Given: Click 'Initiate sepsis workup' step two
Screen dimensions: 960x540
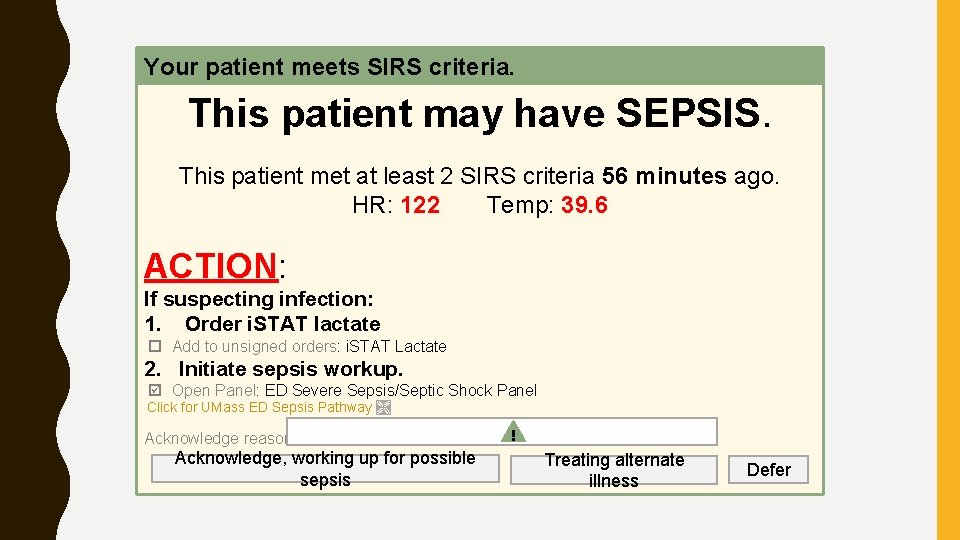Looking at the screenshot, I should coord(290,369).
